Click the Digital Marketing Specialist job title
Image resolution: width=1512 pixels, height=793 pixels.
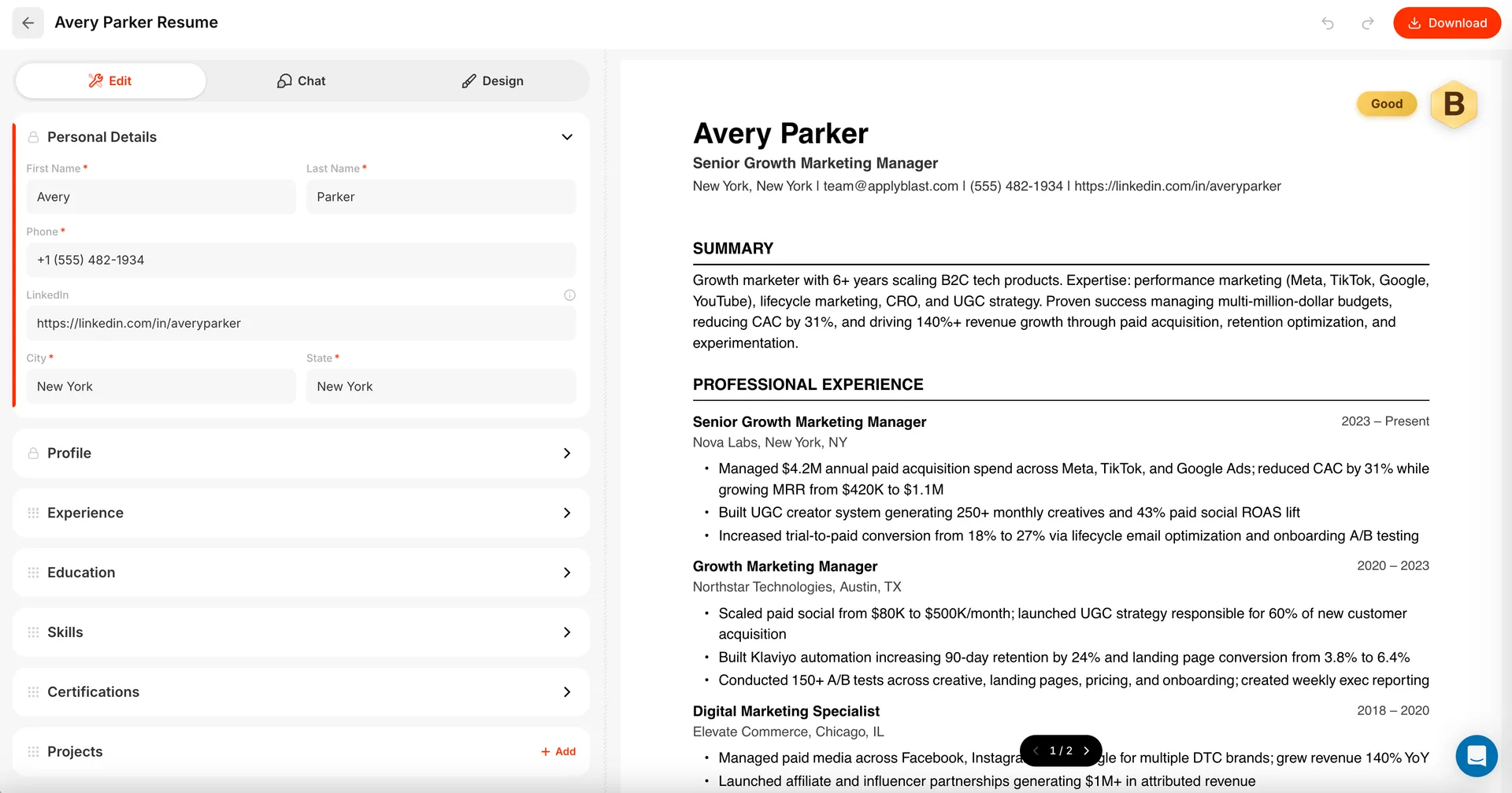pos(786,711)
